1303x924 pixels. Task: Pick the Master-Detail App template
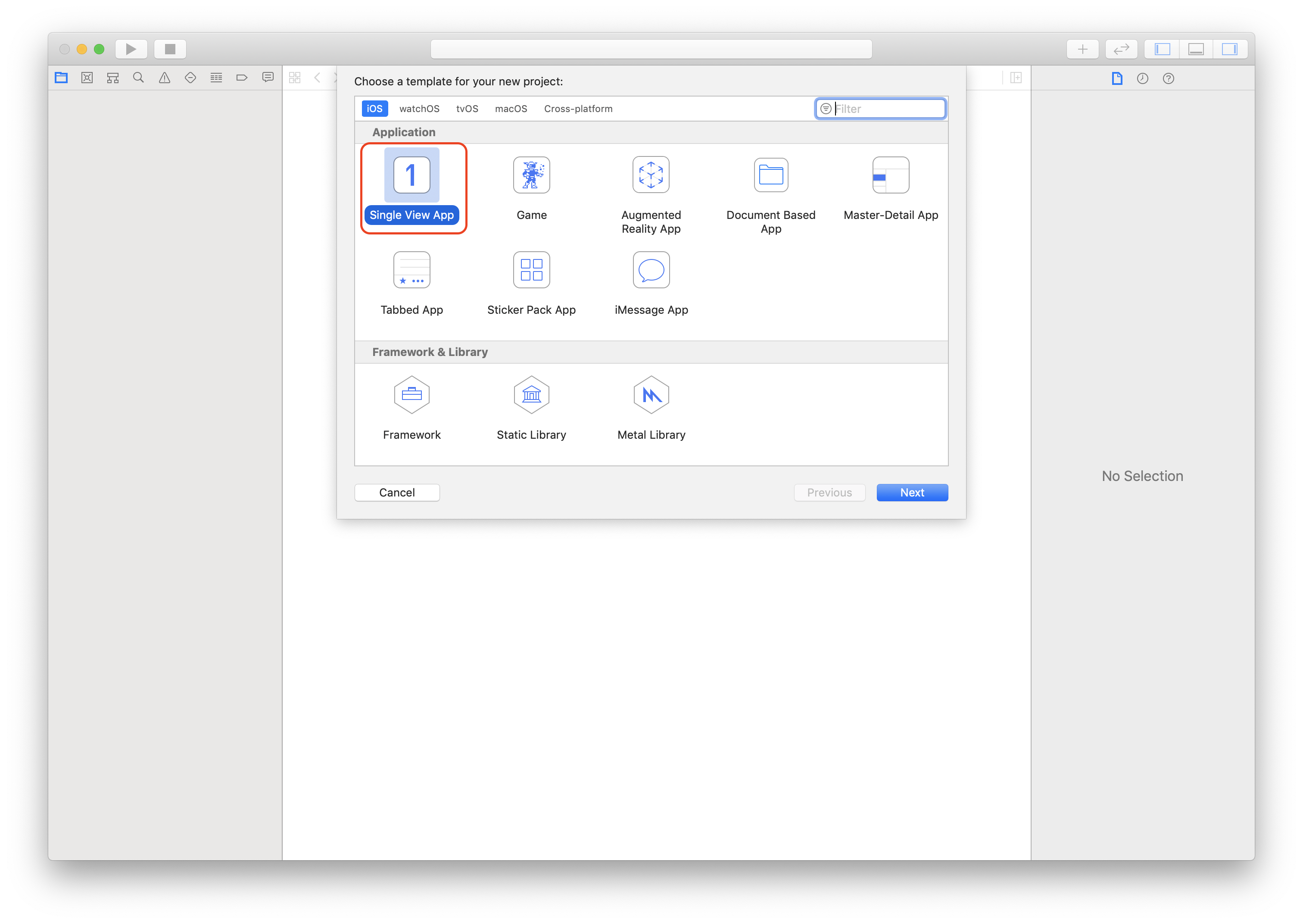click(x=890, y=175)
